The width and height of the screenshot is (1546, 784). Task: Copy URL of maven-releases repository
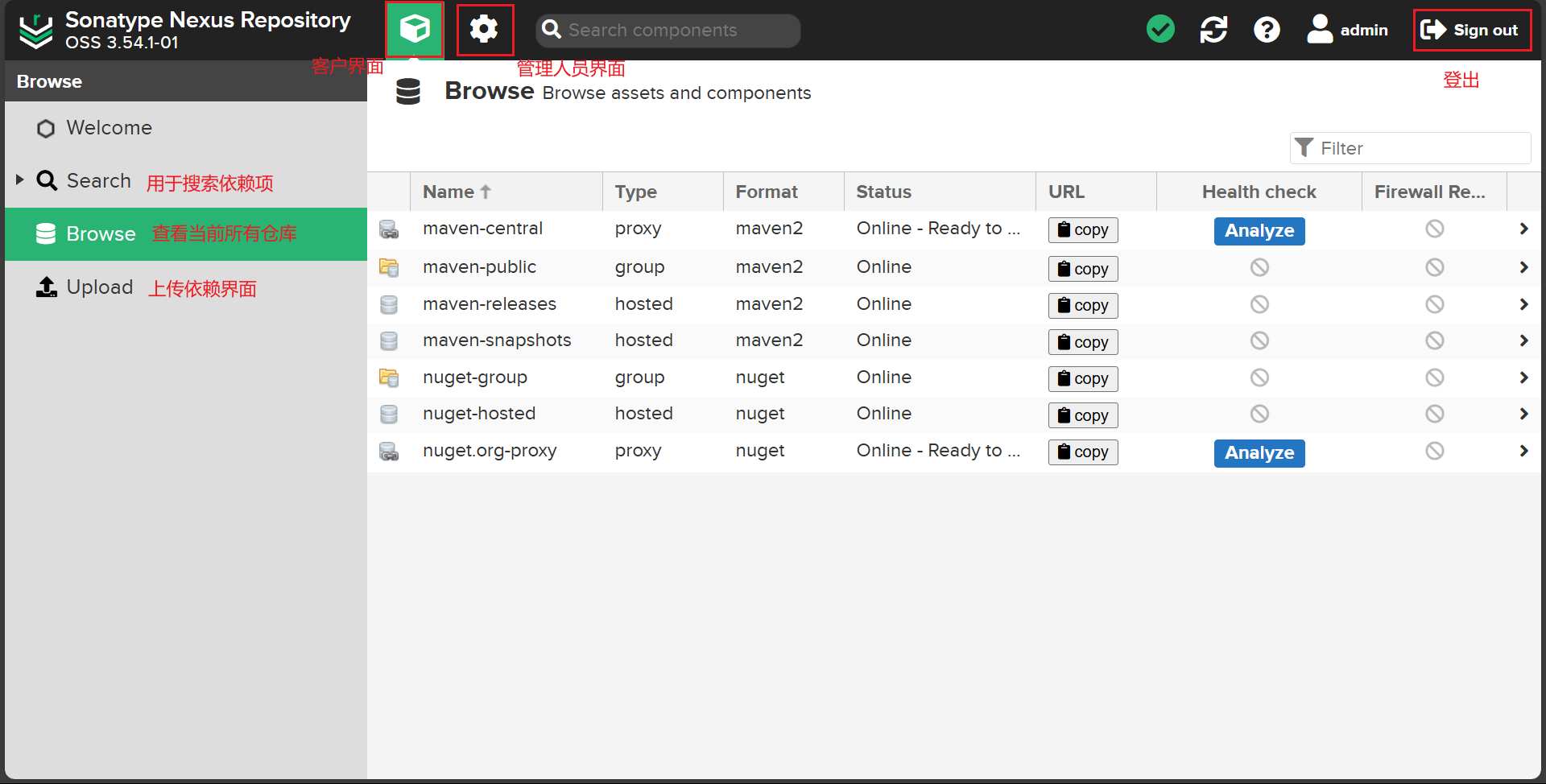pyautogui.click(x=1083, y=306)
